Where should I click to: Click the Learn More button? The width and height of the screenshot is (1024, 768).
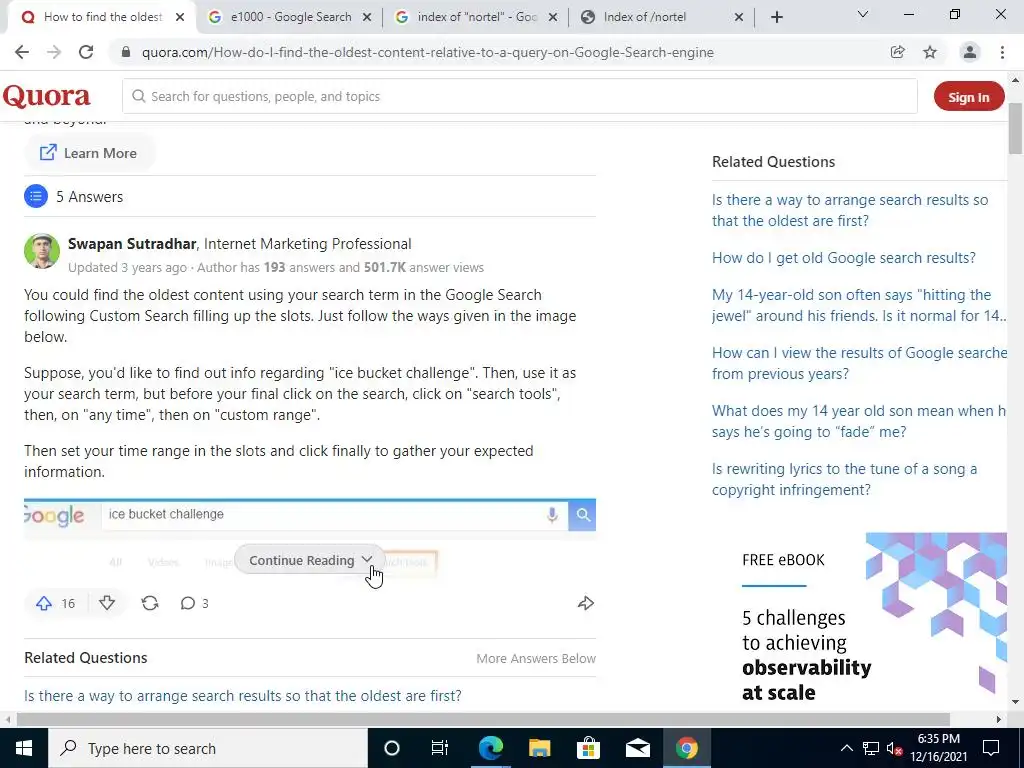point(88,153)
